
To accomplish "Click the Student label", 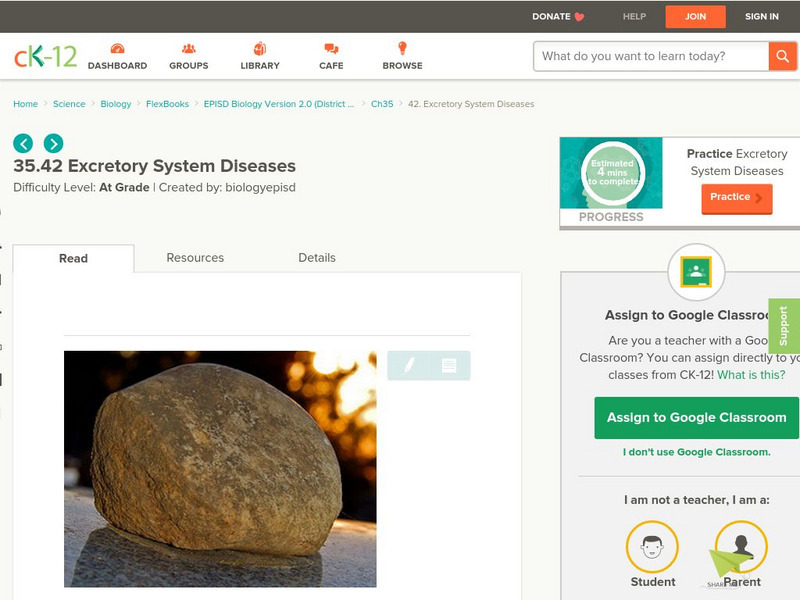I will (653, 582).
